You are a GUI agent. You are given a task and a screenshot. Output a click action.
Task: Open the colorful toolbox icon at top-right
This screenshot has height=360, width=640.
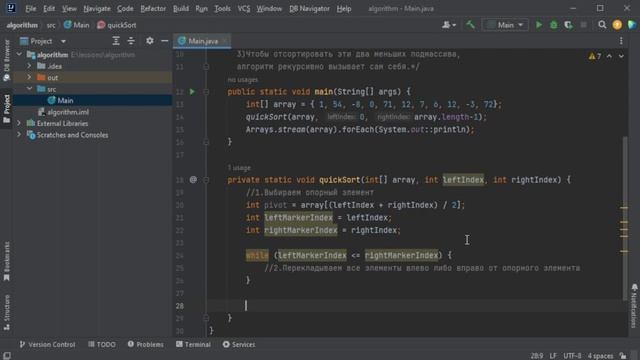[632, 25]
